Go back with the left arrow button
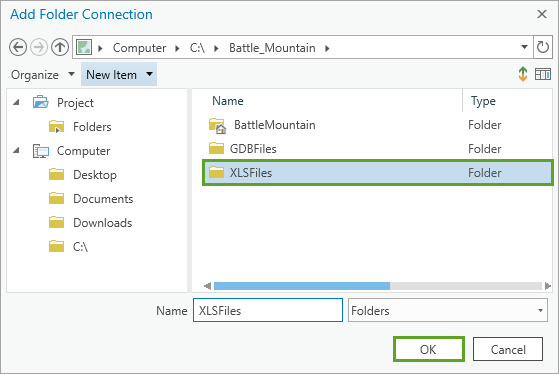 18,47
